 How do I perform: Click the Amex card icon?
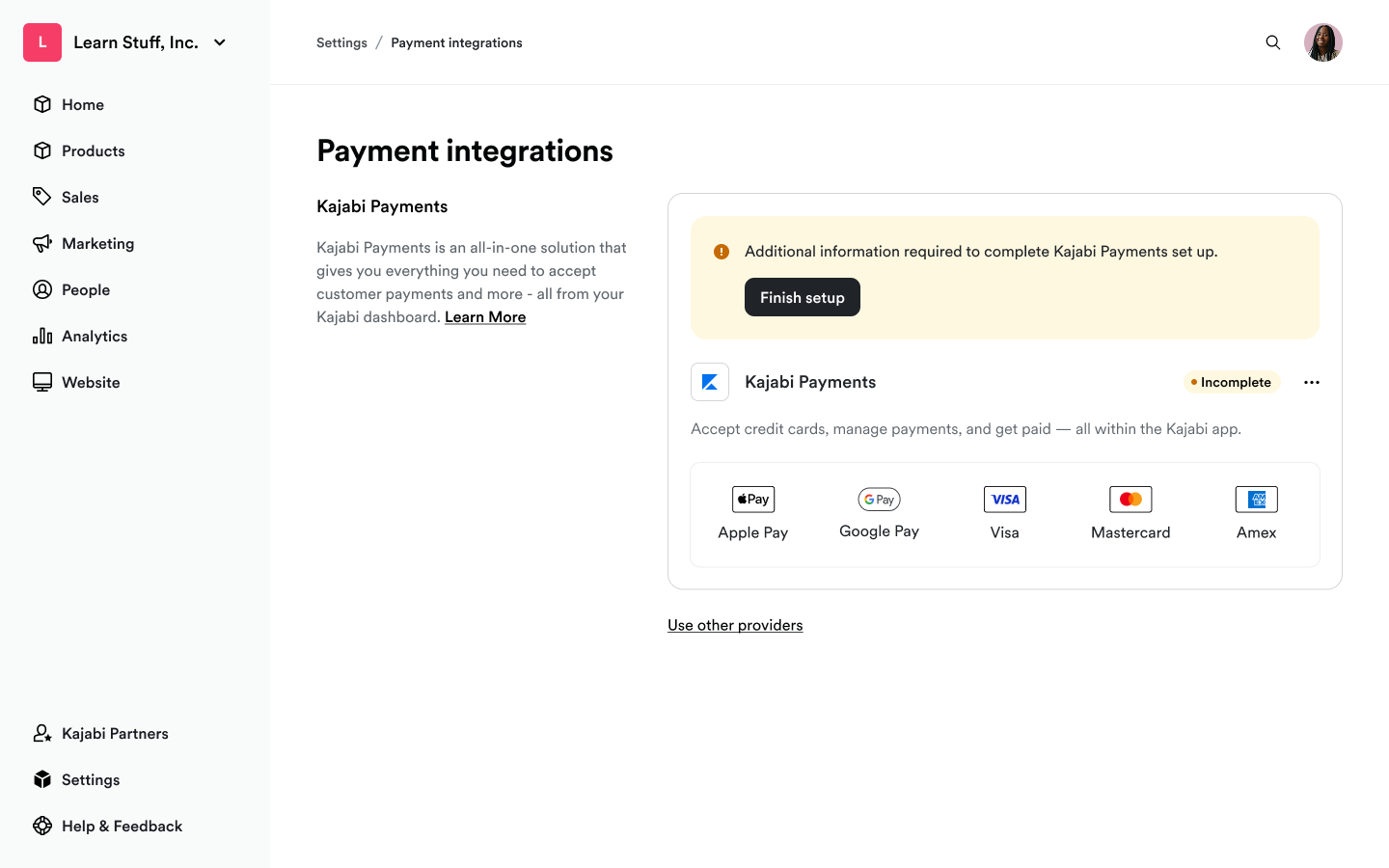tap(1257, 500)
